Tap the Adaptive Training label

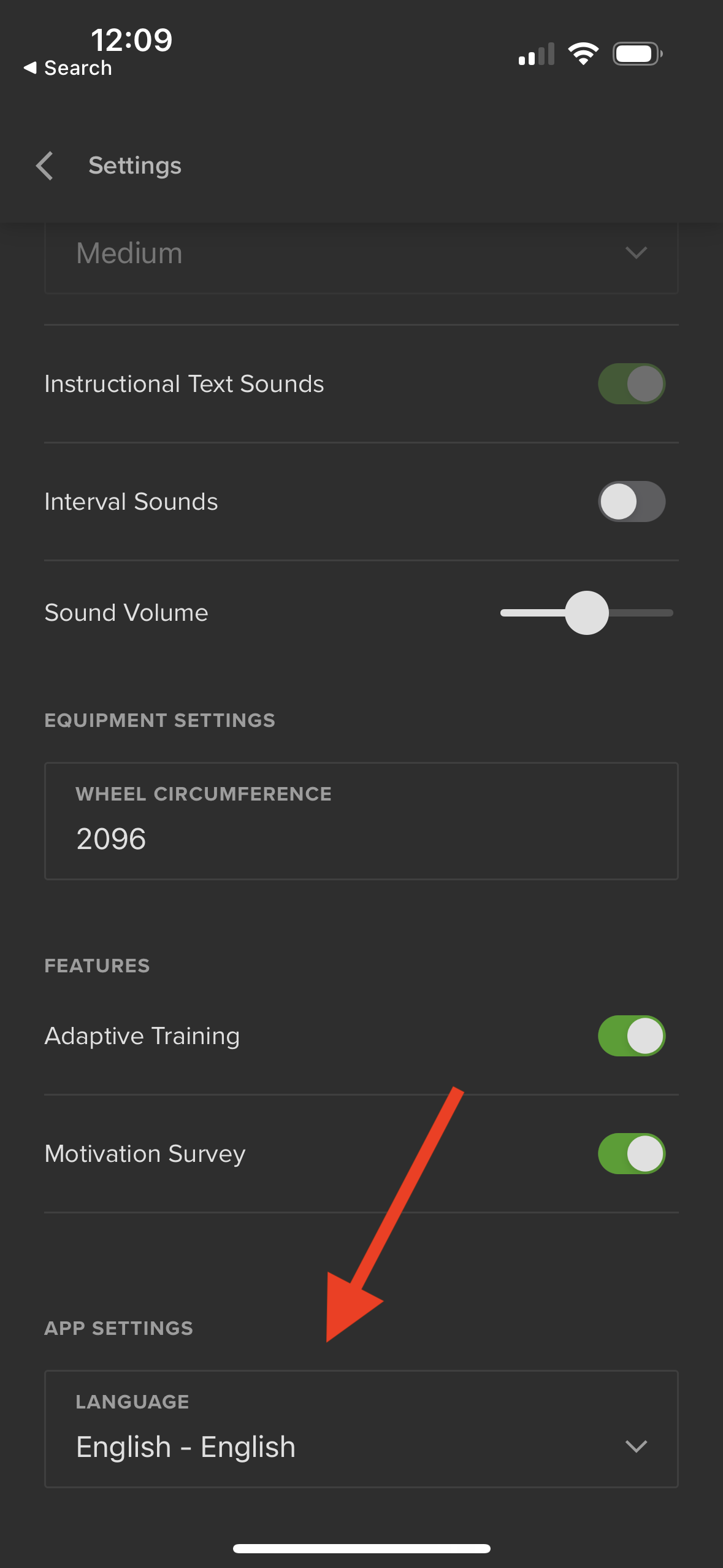(142, 1036)
